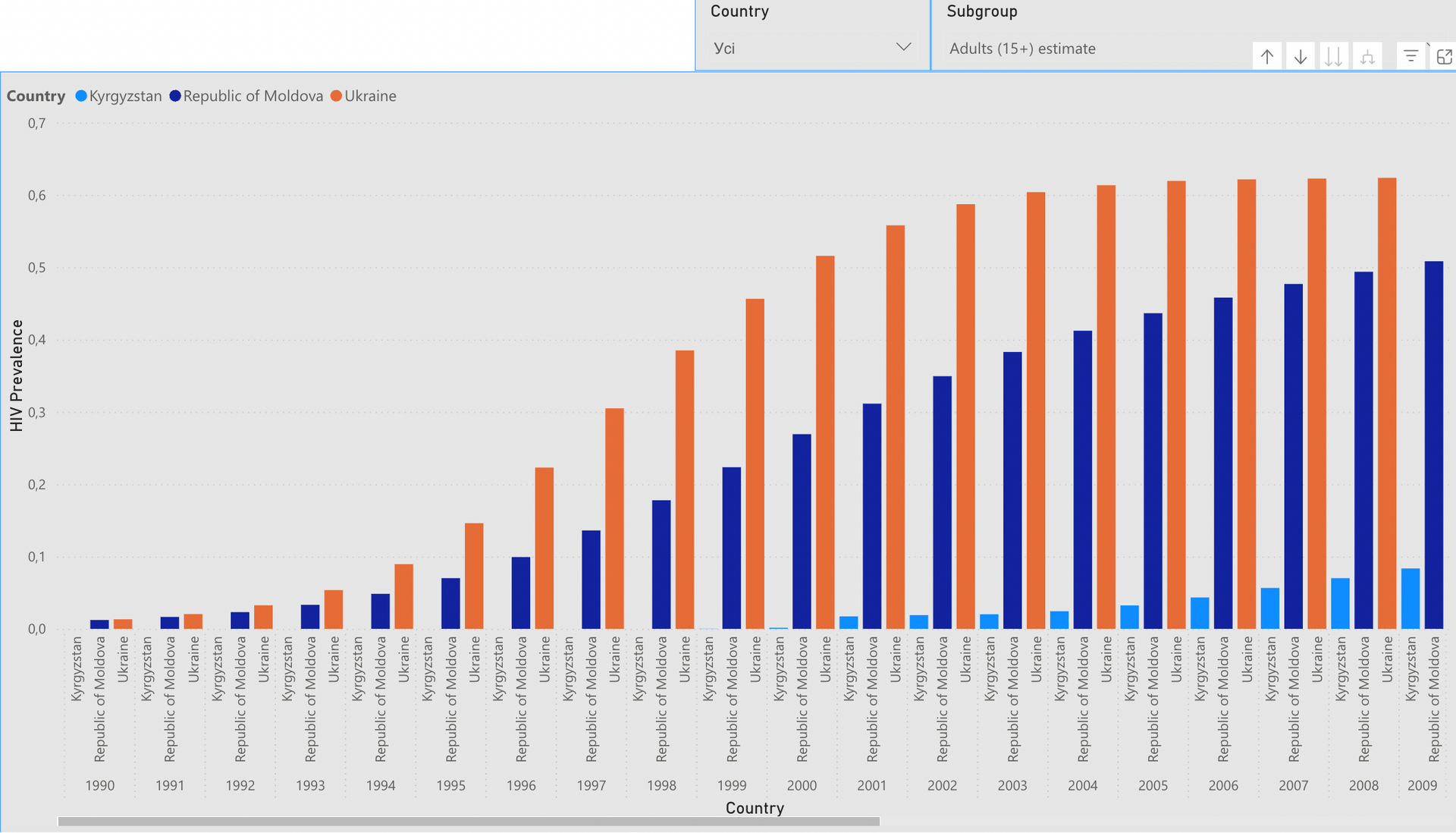
Task: Click the horizontal chart scrollbar
Action: (469, 822)
